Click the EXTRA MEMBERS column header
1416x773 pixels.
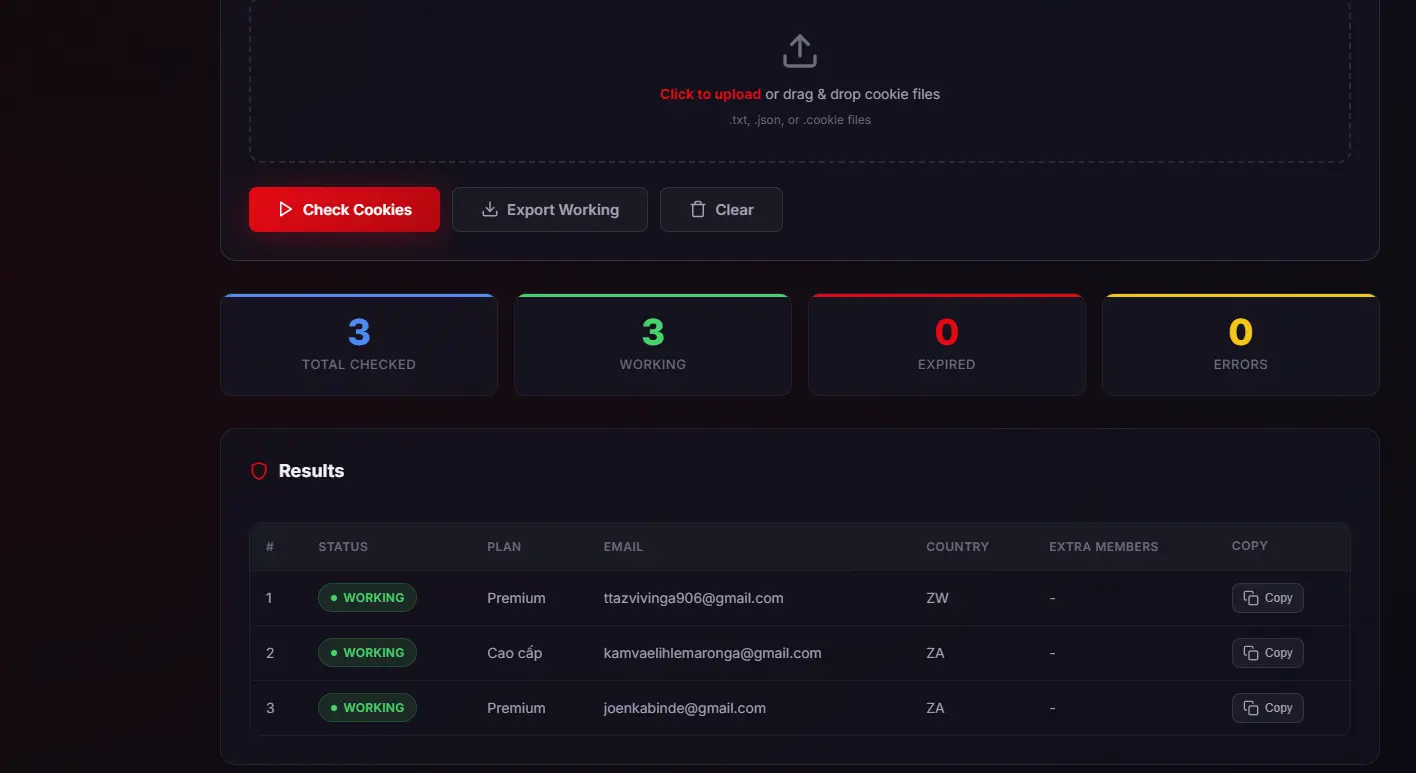pos(1103,547)
